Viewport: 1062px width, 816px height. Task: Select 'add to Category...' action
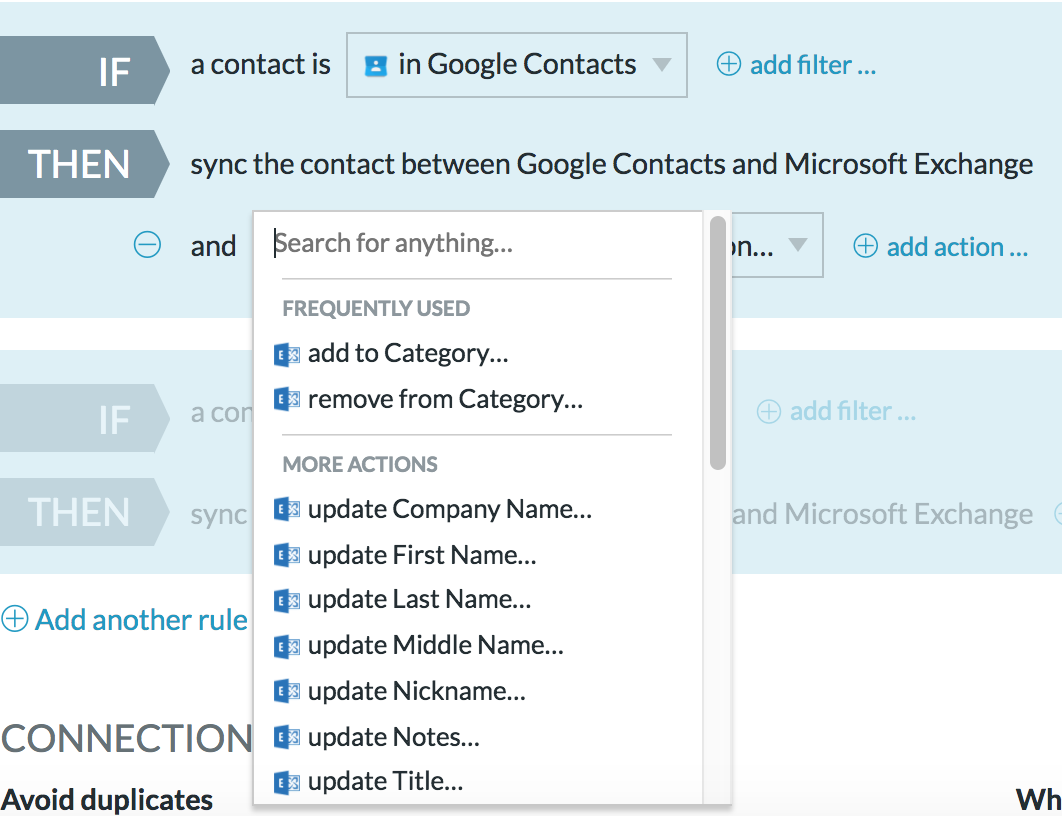coord(408,353)
